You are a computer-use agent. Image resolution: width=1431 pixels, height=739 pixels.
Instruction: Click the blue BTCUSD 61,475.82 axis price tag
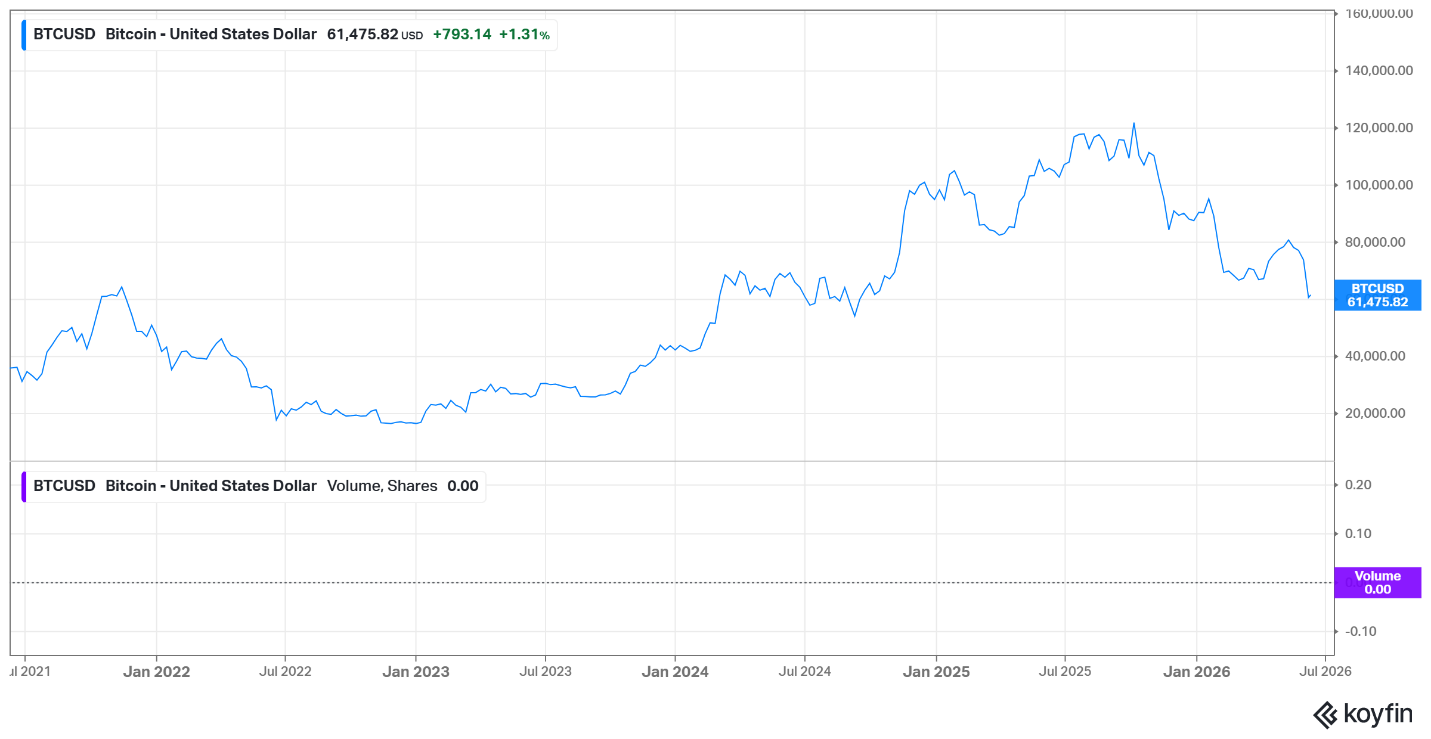pos(1377,295)
